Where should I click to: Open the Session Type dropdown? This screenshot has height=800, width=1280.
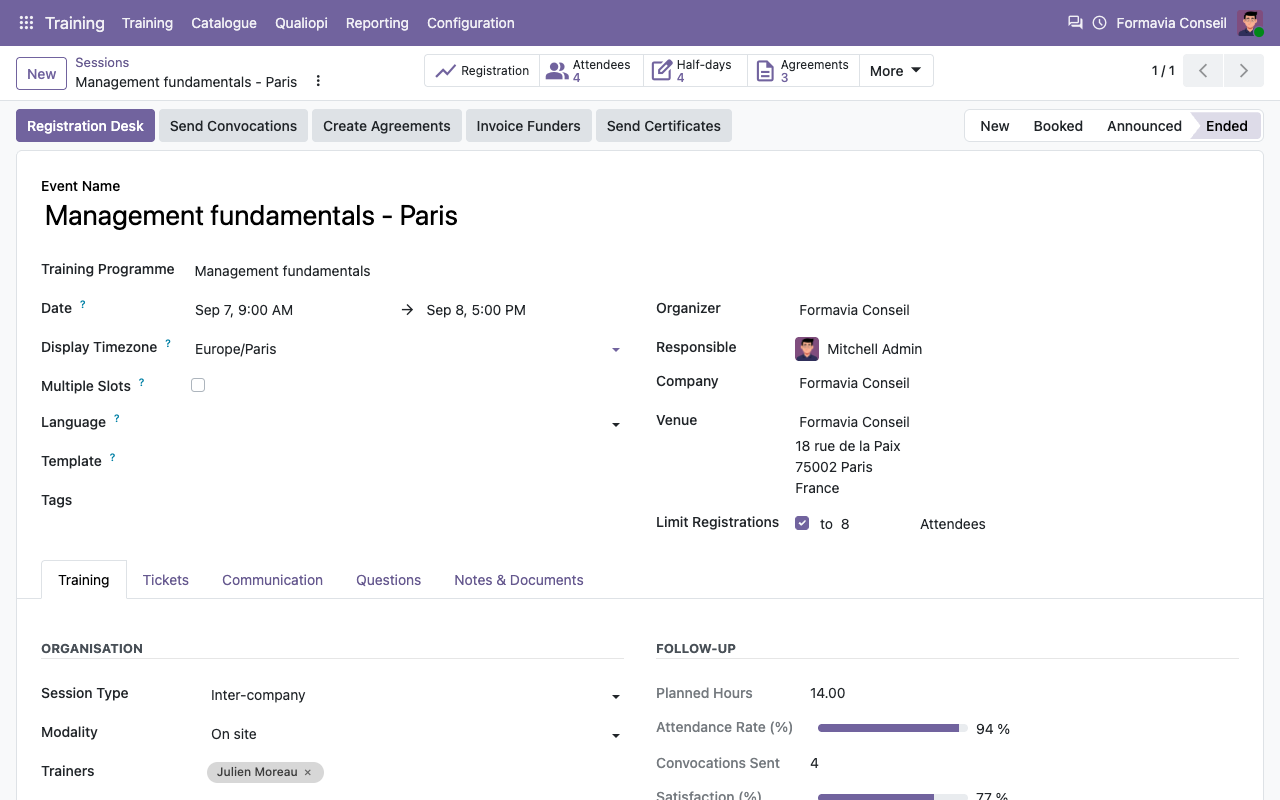(415, 695)
